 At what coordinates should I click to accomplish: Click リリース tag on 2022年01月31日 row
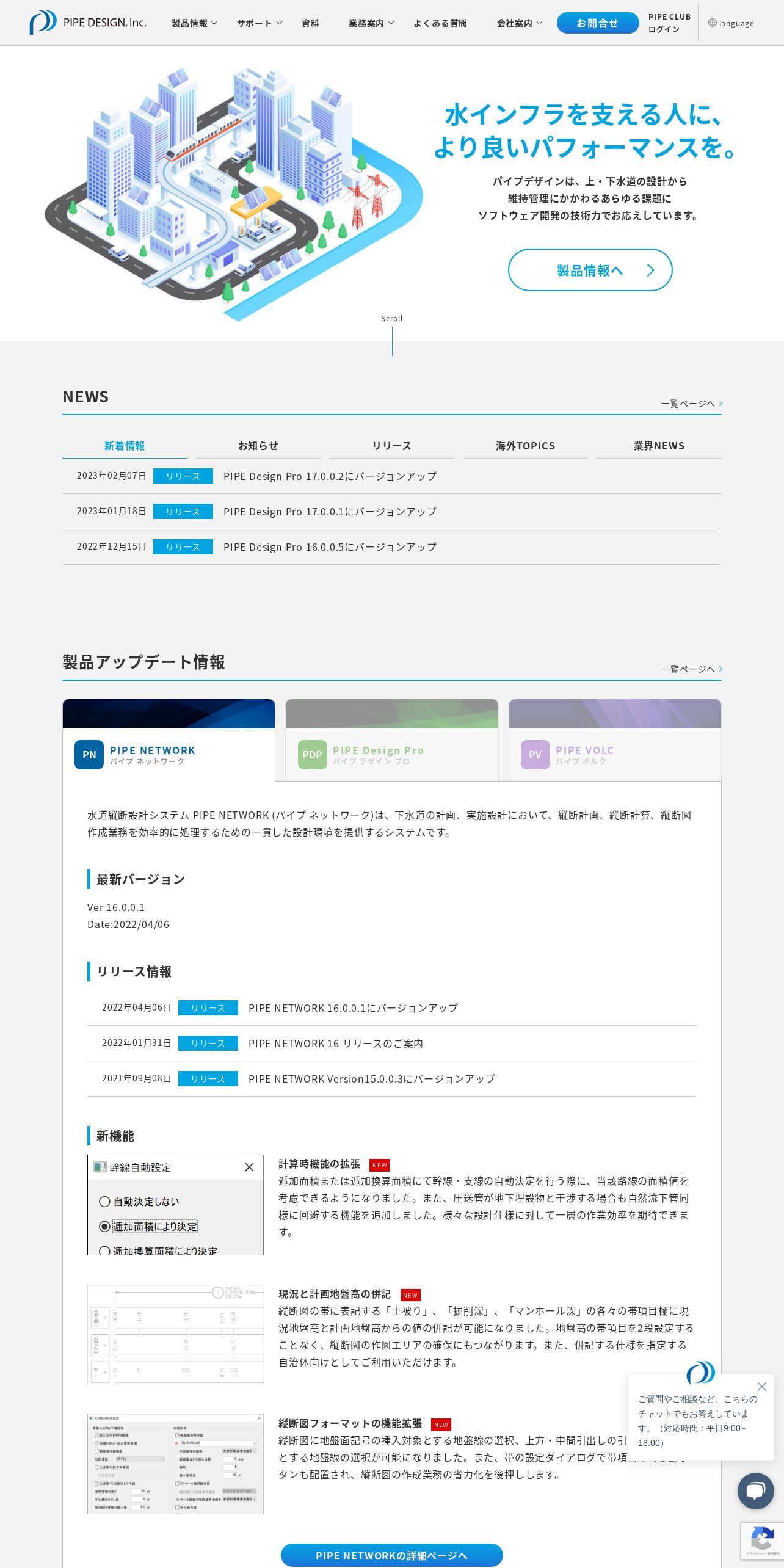point(208,1044)
